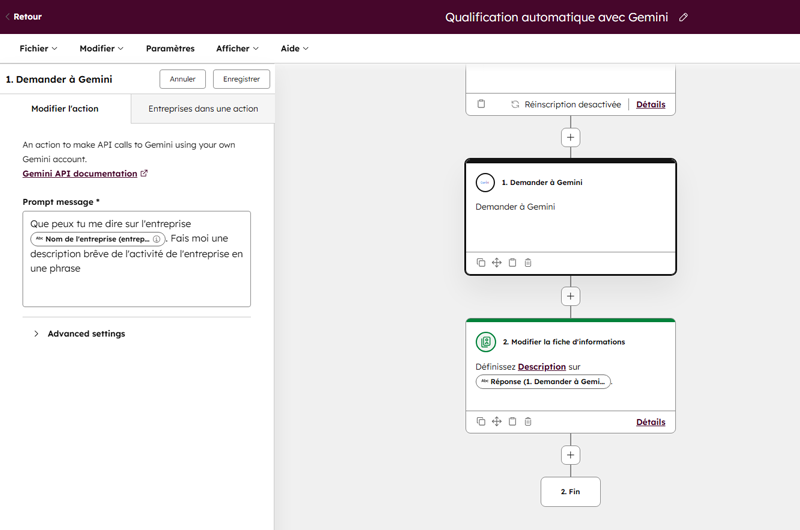Click the copy icon on Demander à Gemini card
Viewport: 800px width, 530px height.
pyautogui.click(x=481, y=263)
